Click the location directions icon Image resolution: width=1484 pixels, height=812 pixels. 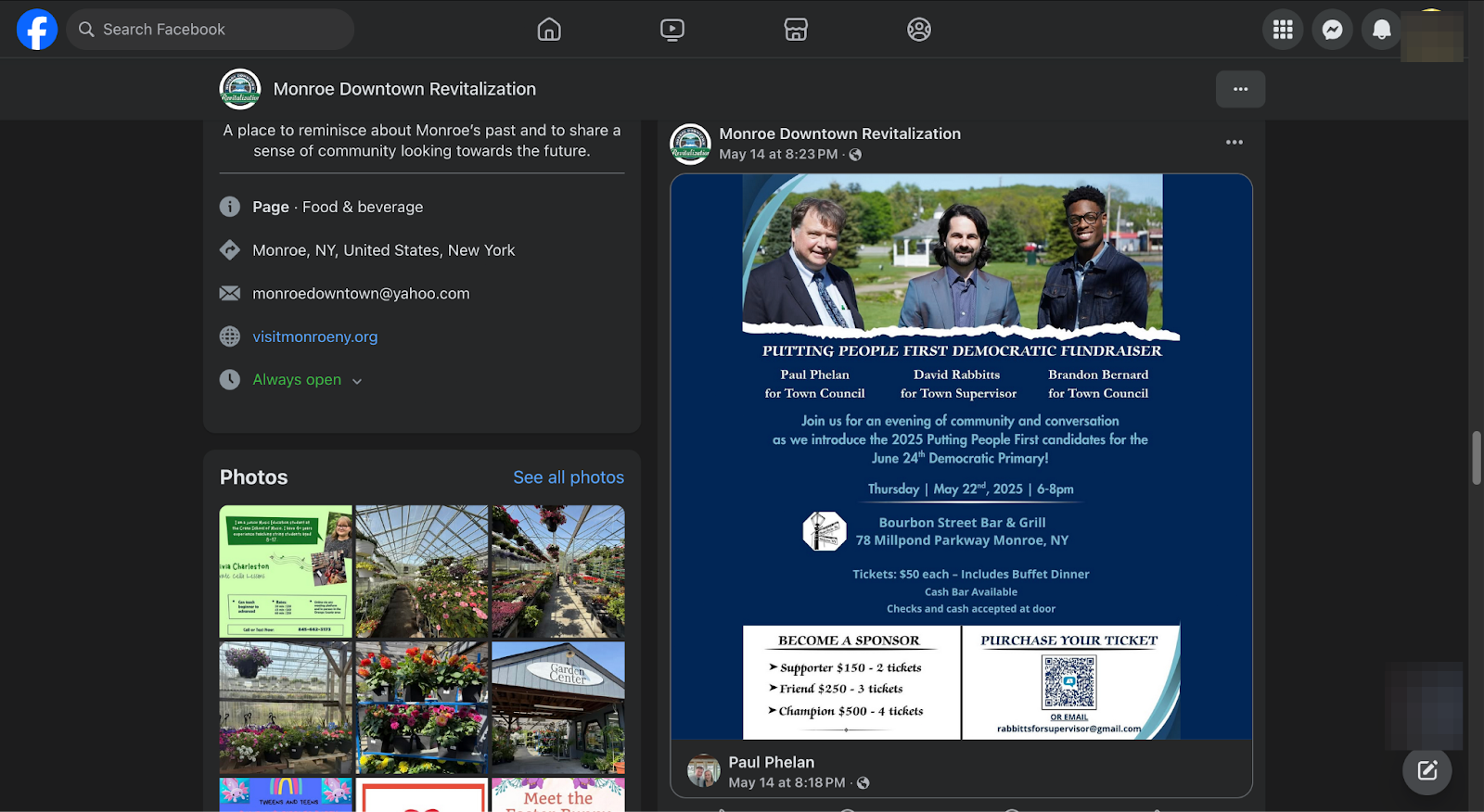point(230,250)
